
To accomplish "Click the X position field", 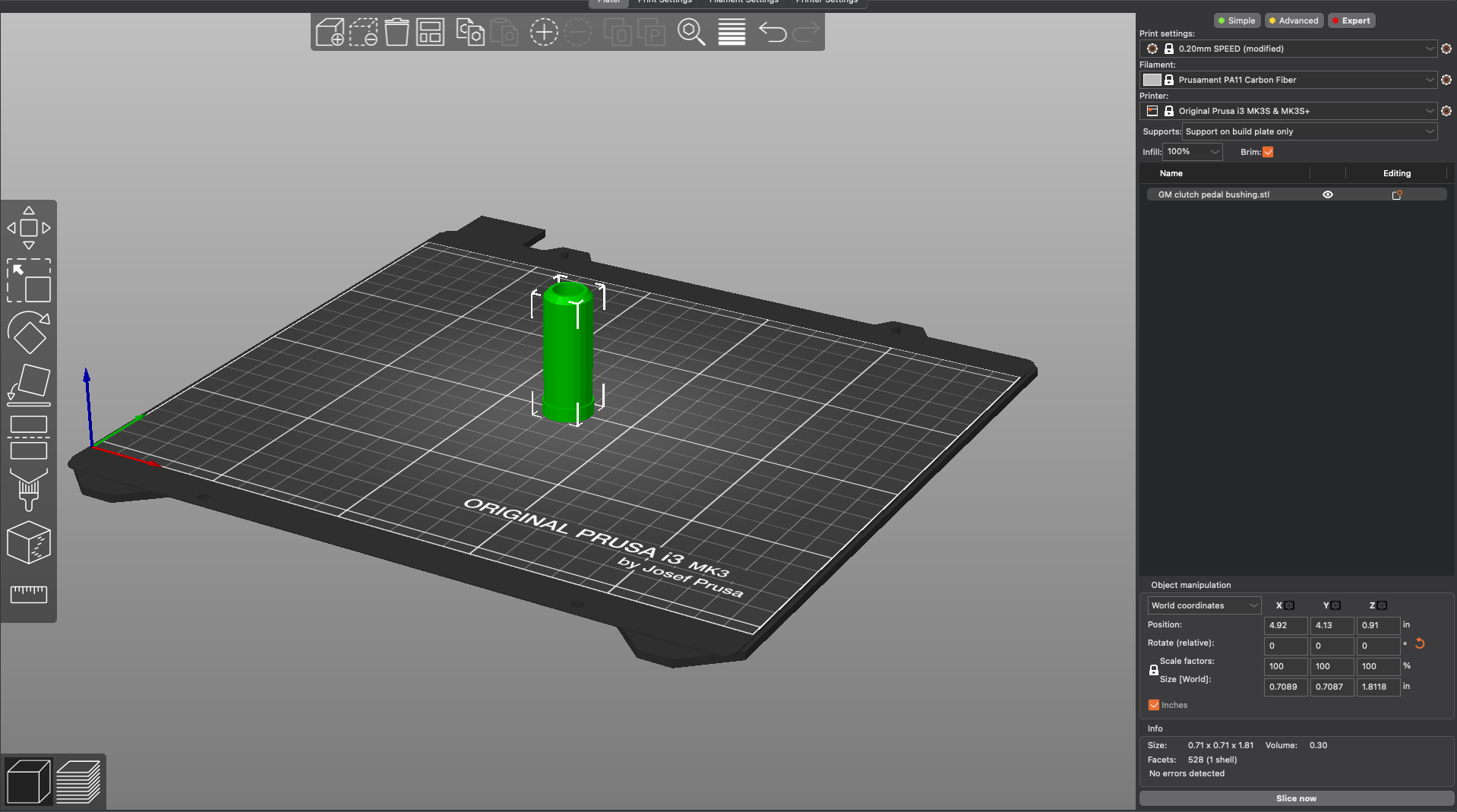I will point(1285,626).
